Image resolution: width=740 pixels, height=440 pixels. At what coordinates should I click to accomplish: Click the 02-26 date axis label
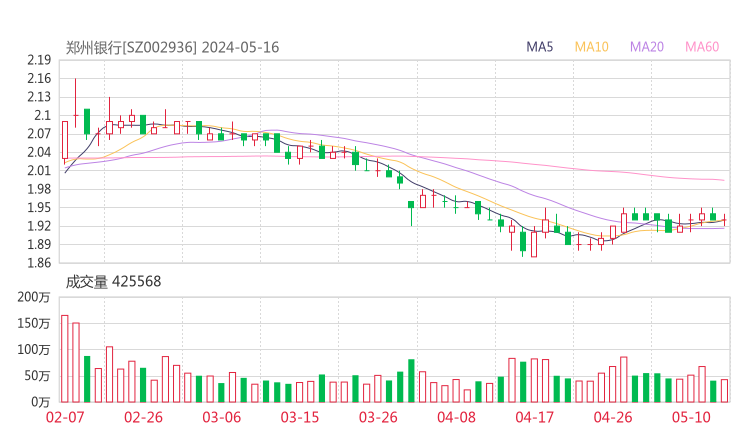143,417
